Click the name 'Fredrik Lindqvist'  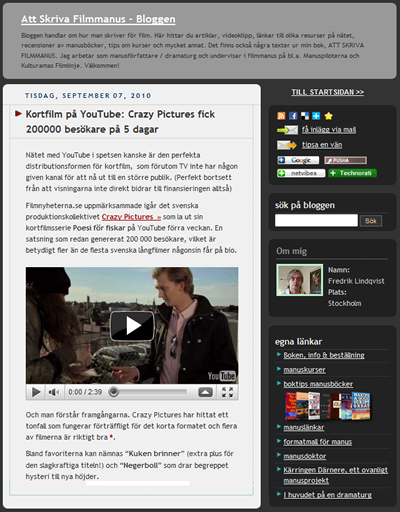356,281
